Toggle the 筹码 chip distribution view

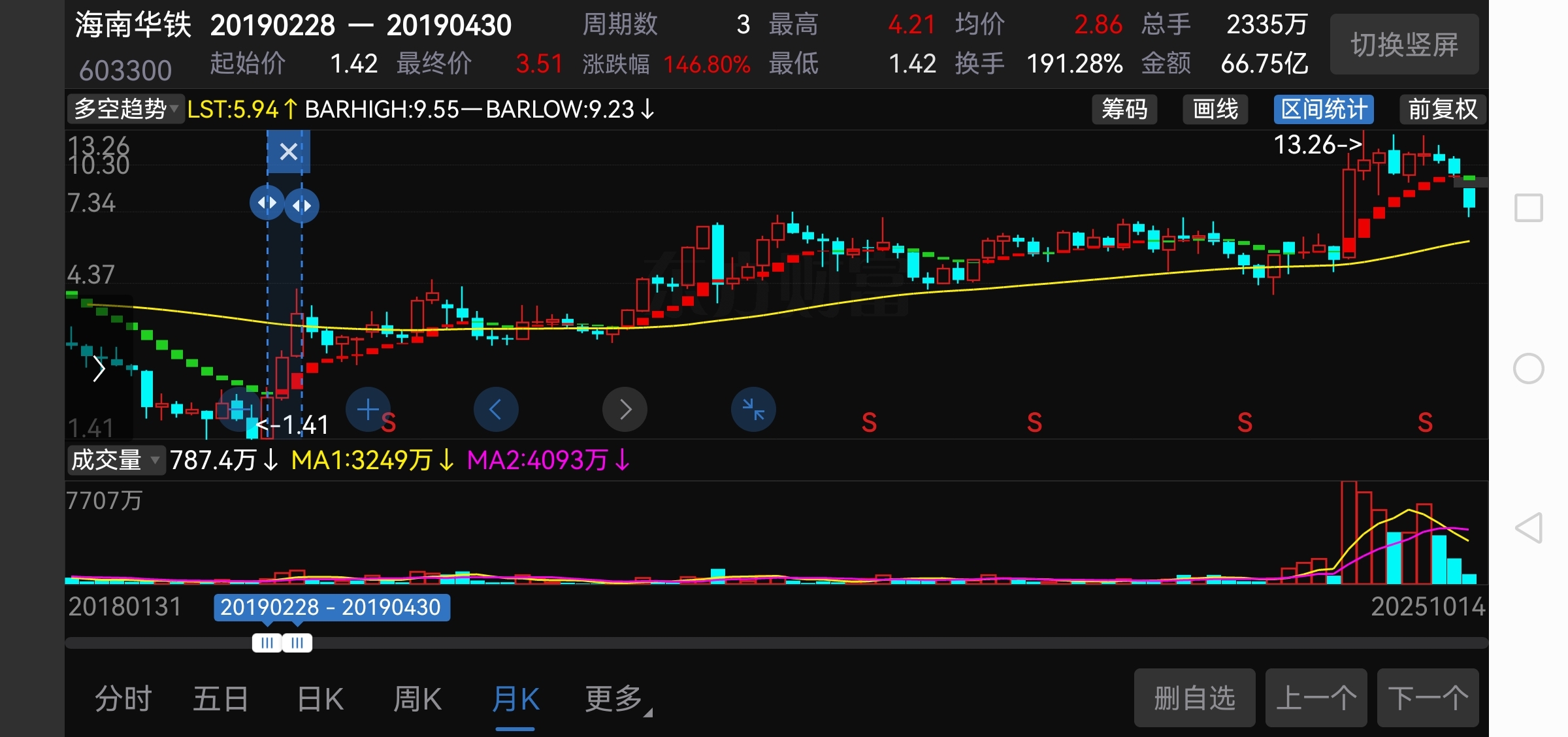coord(1124,109)
